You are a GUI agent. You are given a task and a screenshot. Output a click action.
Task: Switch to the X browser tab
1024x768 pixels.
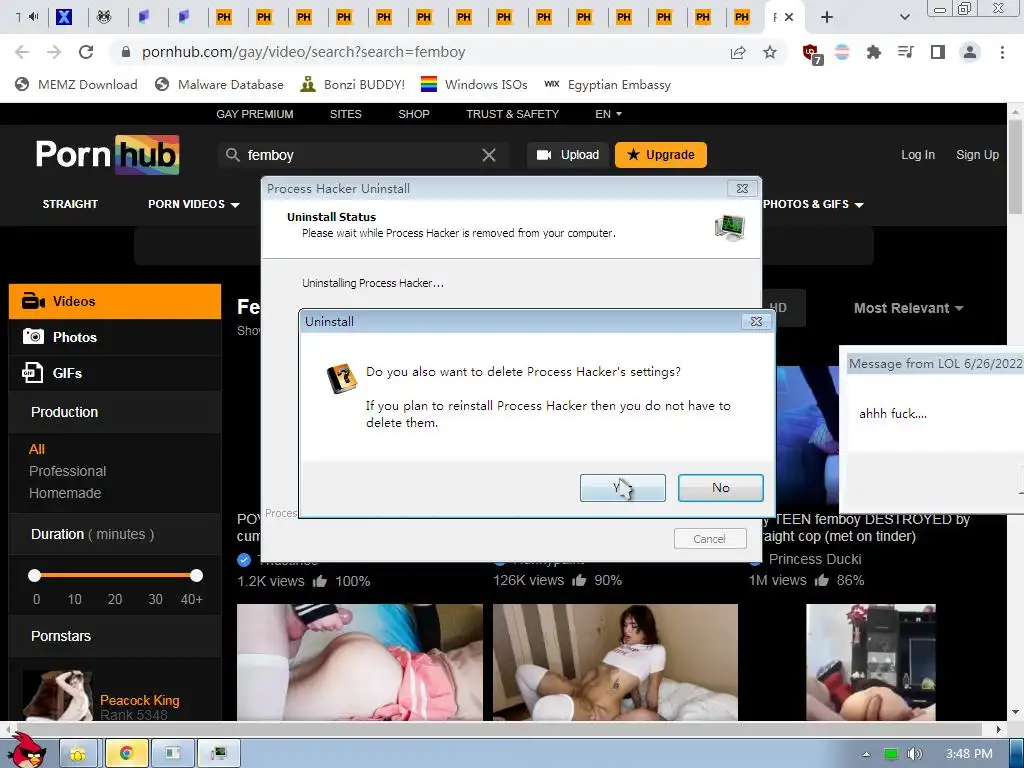point(63,17)
